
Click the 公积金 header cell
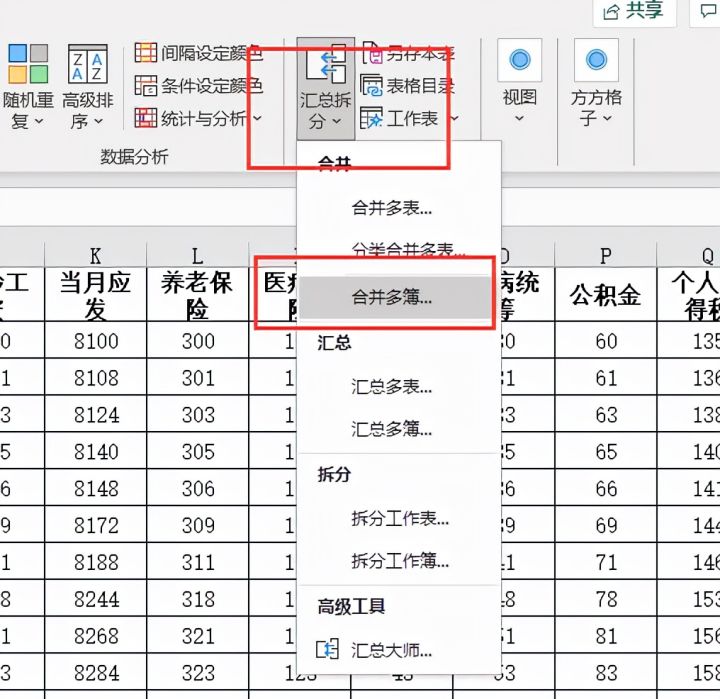click(x=606, y=295)
